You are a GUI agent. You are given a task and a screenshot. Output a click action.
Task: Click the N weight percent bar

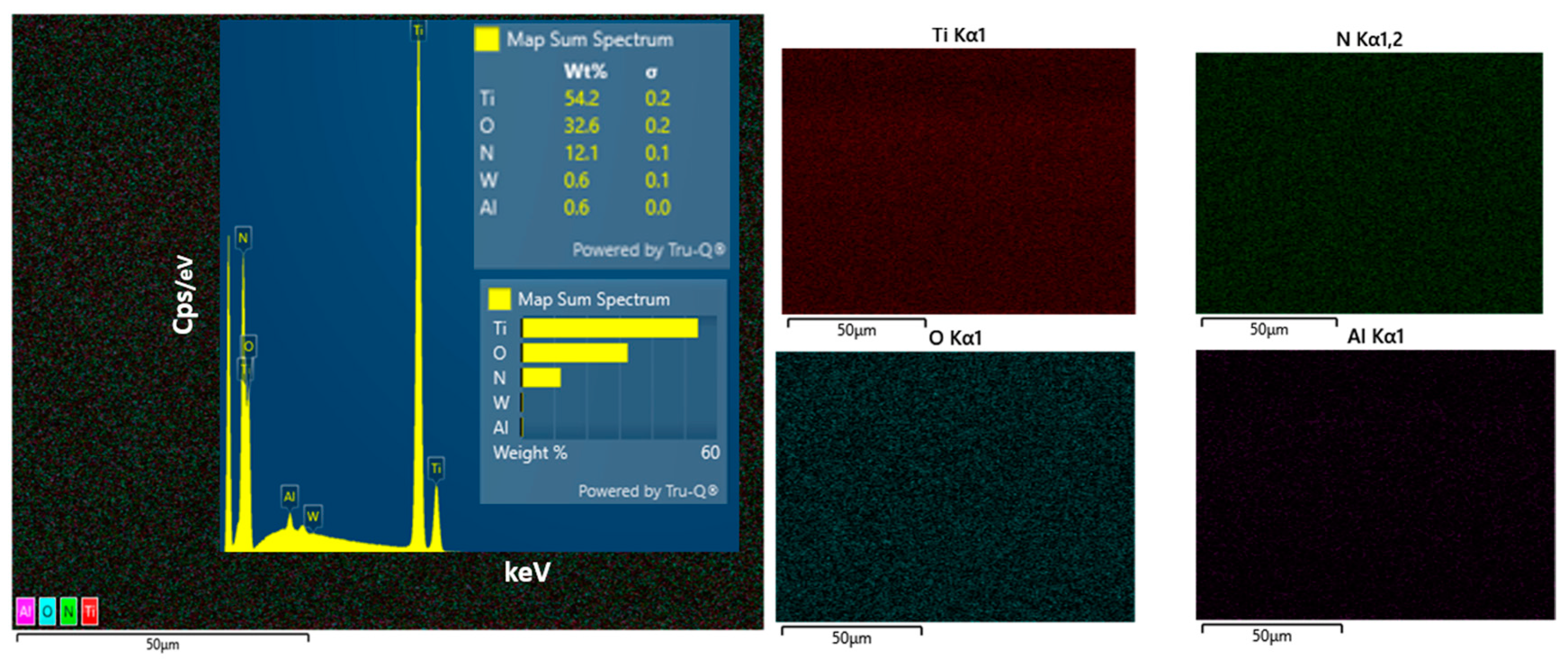tap(541, 378)
